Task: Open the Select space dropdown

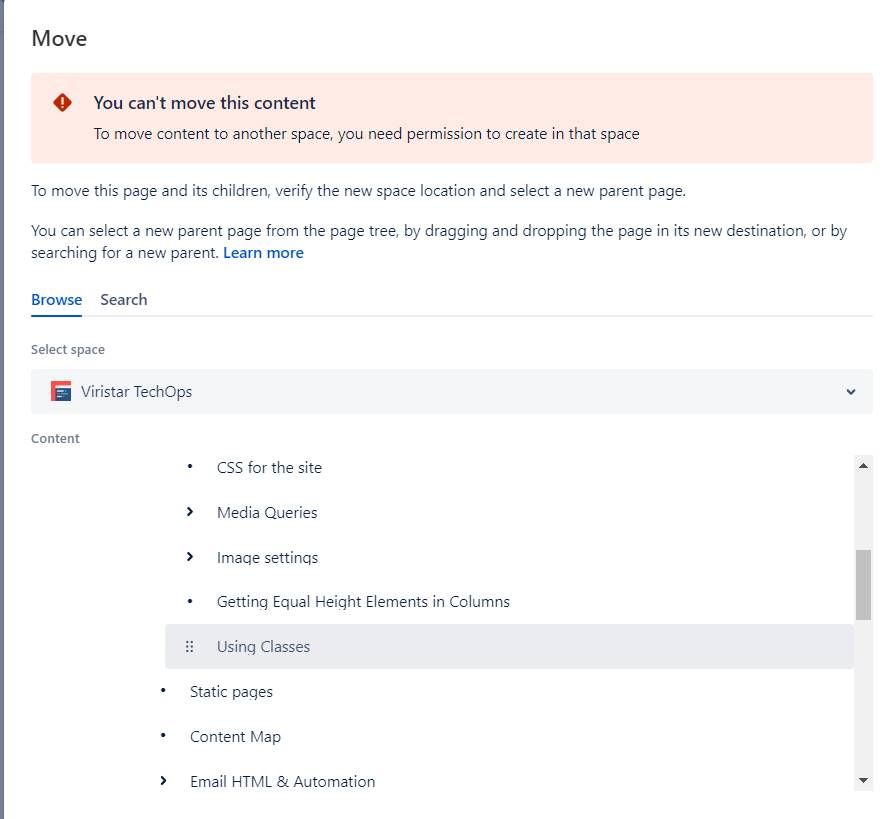Action: point(849,391)
